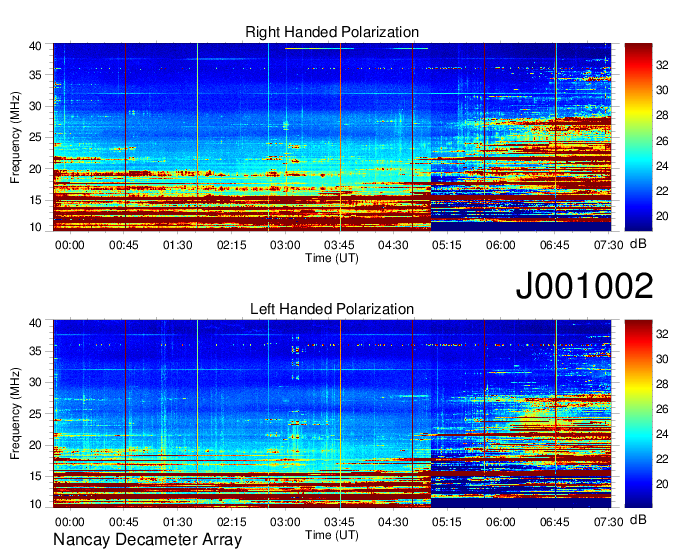
Task: Click the 20 MHz tick on the left-handed plot
Action: (x=35, y=445)
